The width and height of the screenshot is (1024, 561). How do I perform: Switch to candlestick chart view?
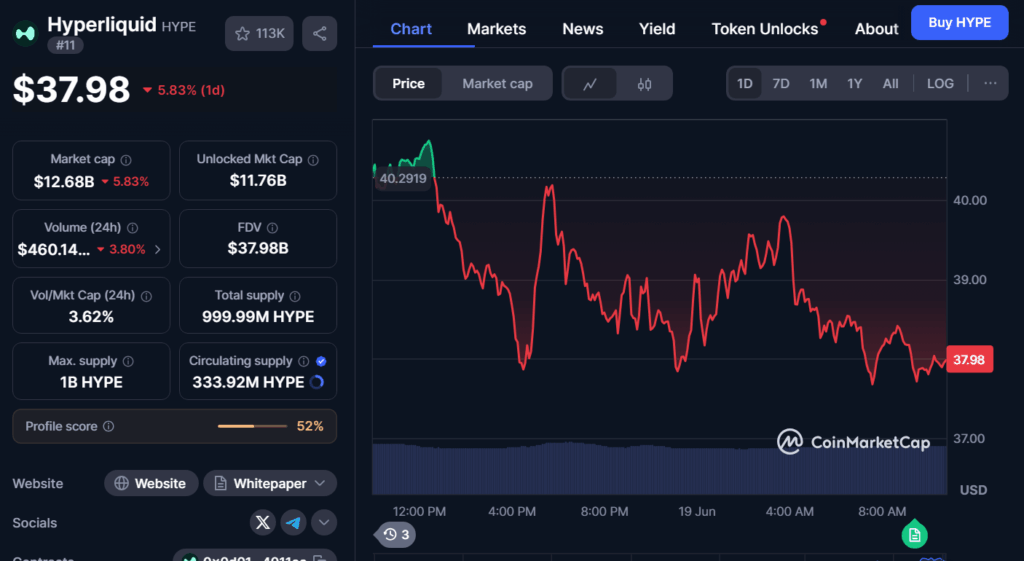(645, 84)
